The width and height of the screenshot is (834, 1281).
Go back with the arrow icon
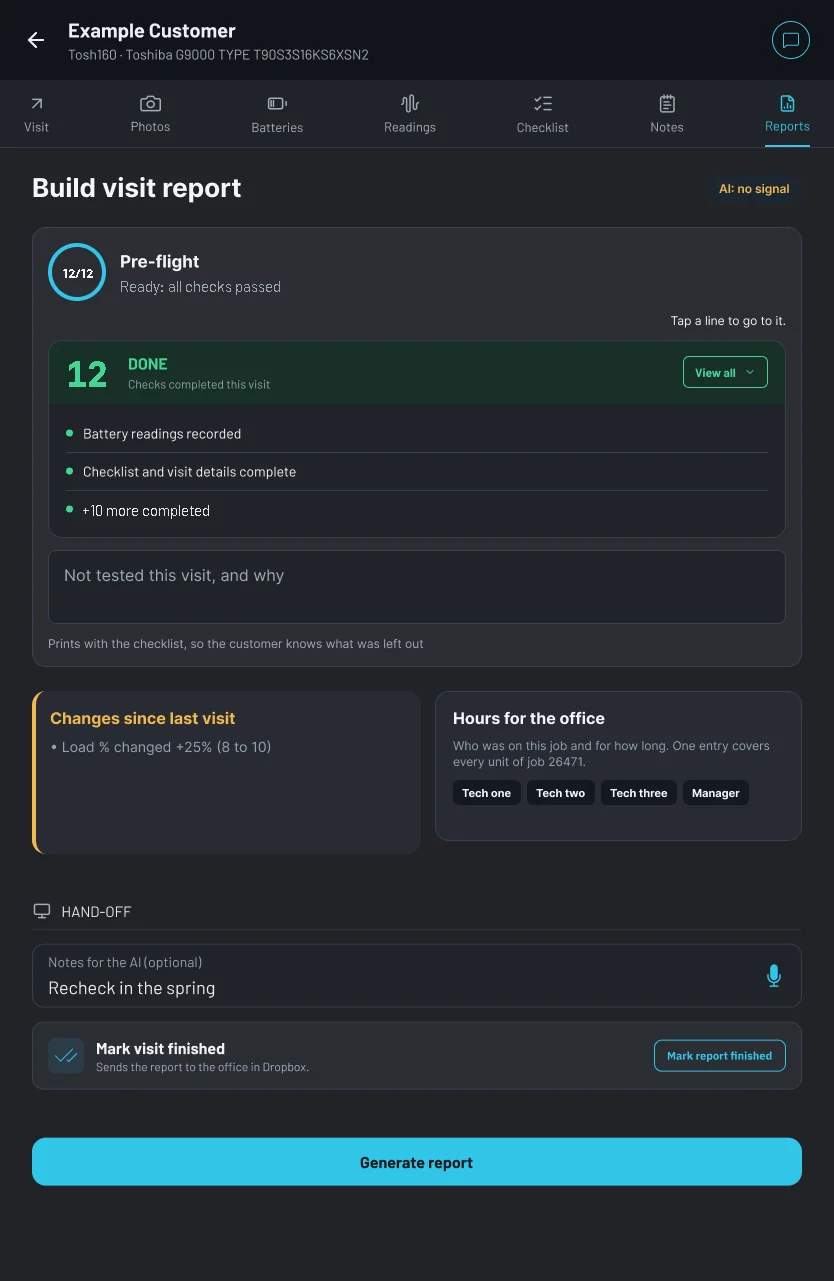(36, 40)
